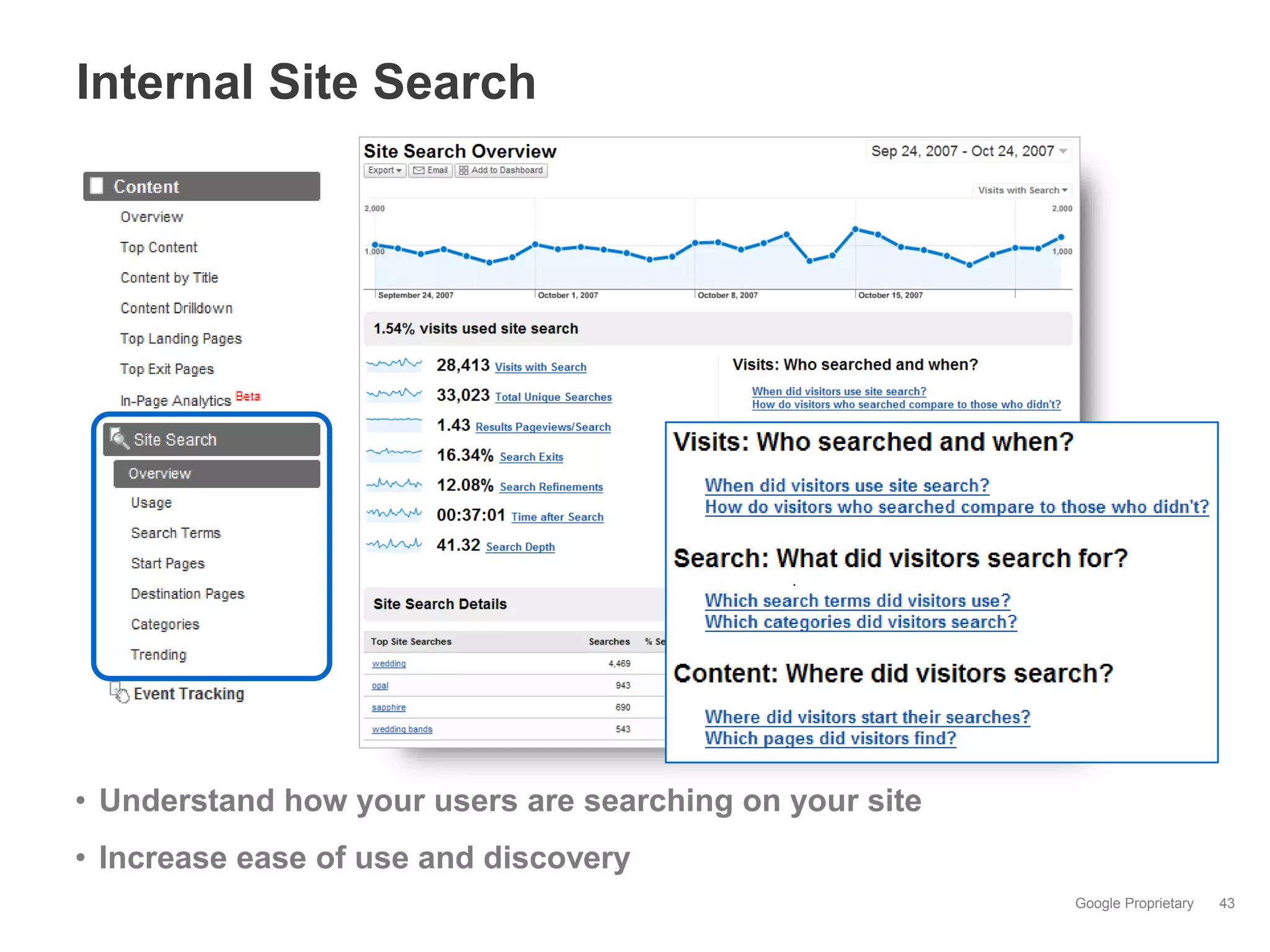Open Search Exits link
The width and height of the screenshot is (1270, 952).
tap(531, 457)
